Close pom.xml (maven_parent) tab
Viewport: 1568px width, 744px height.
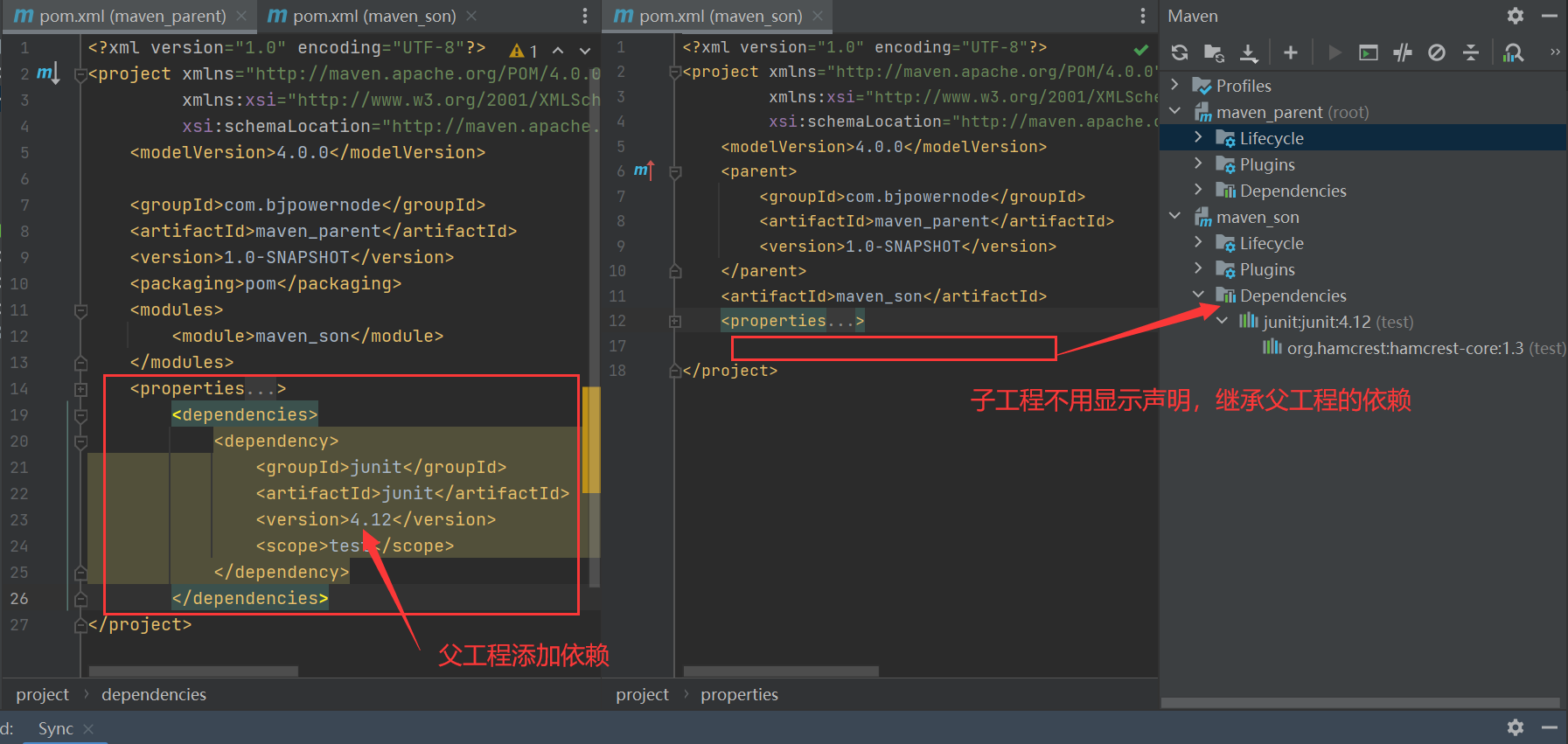click(241, 16)
